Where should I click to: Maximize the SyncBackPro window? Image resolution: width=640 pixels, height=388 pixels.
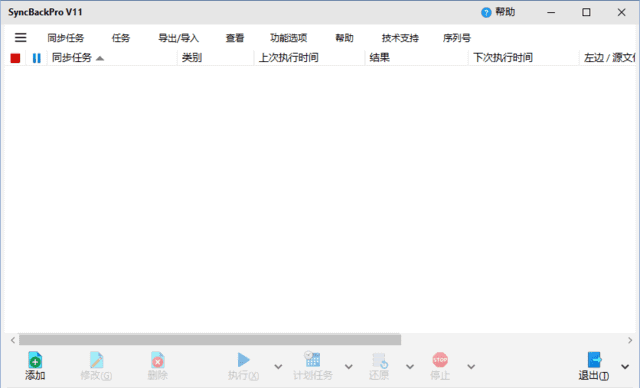586,13
